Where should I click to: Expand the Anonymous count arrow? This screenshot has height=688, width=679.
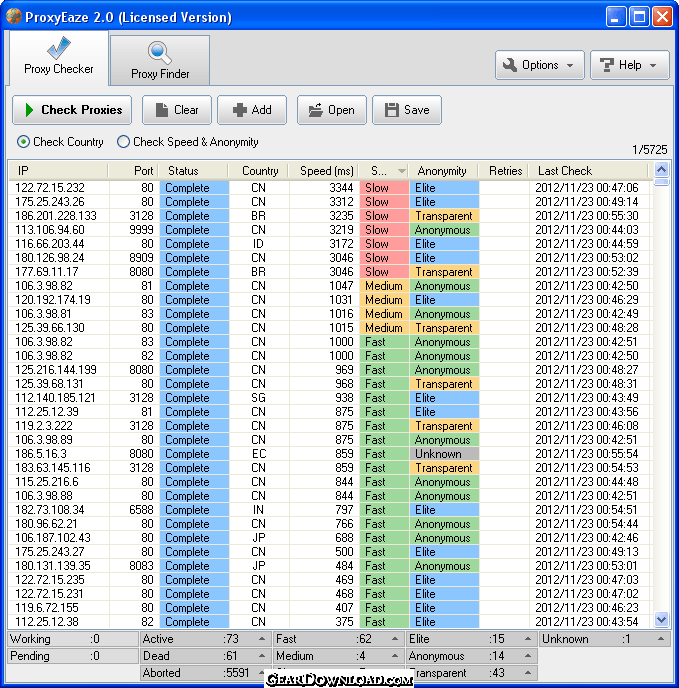[528, 656]
